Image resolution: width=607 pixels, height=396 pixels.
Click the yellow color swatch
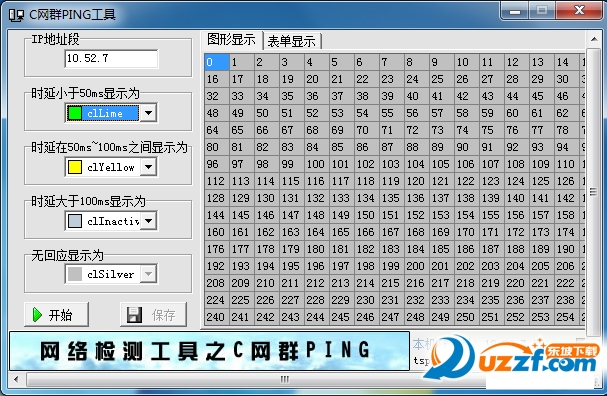pyautogui.click(x=74, y=167)
